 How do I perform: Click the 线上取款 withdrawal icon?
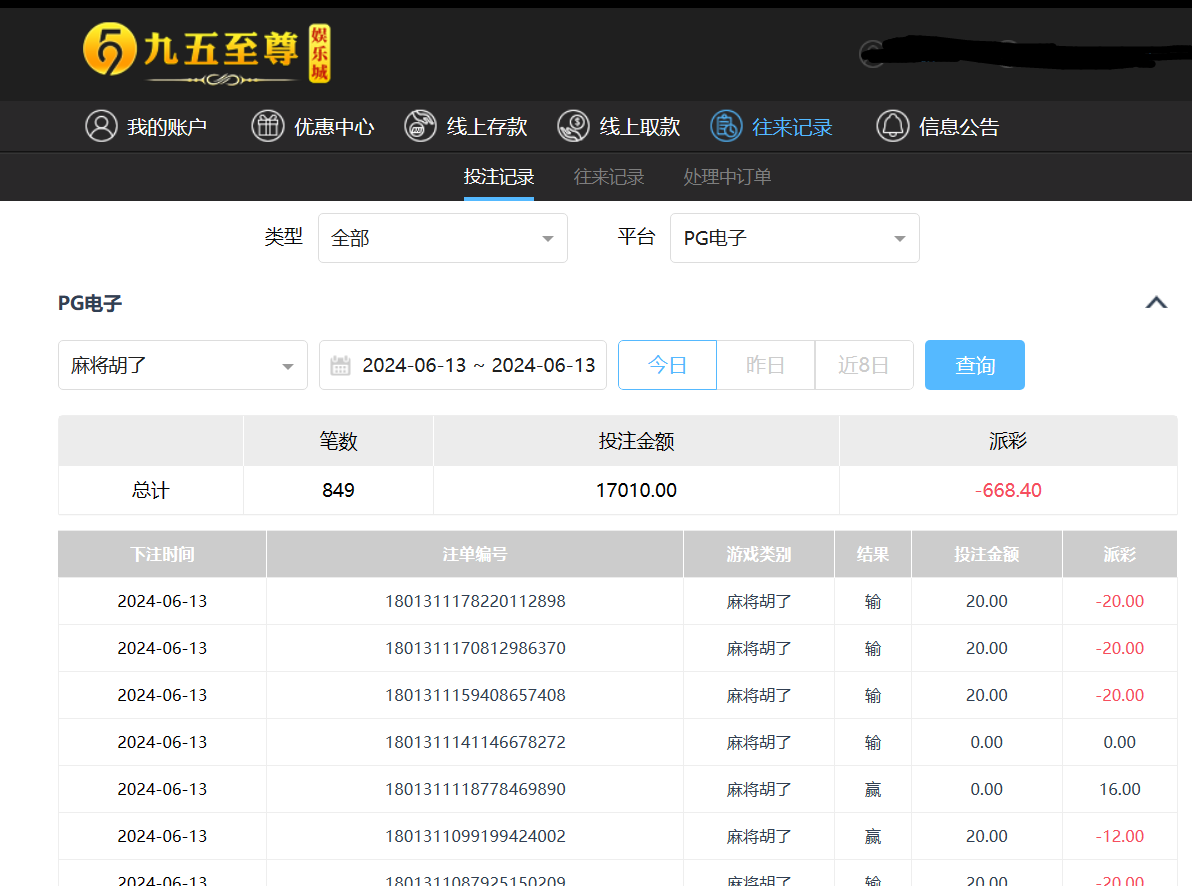573,126
